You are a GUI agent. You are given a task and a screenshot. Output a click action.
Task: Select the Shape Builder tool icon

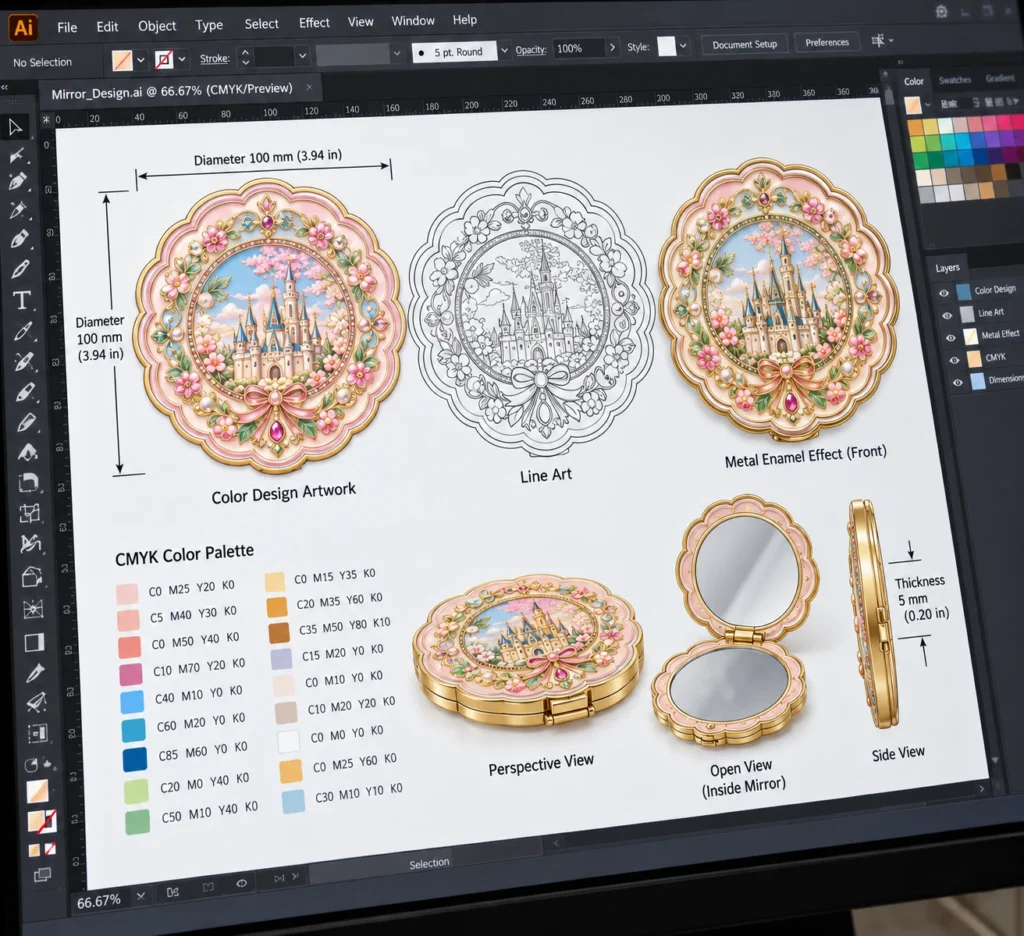click(x=30, y=543)
